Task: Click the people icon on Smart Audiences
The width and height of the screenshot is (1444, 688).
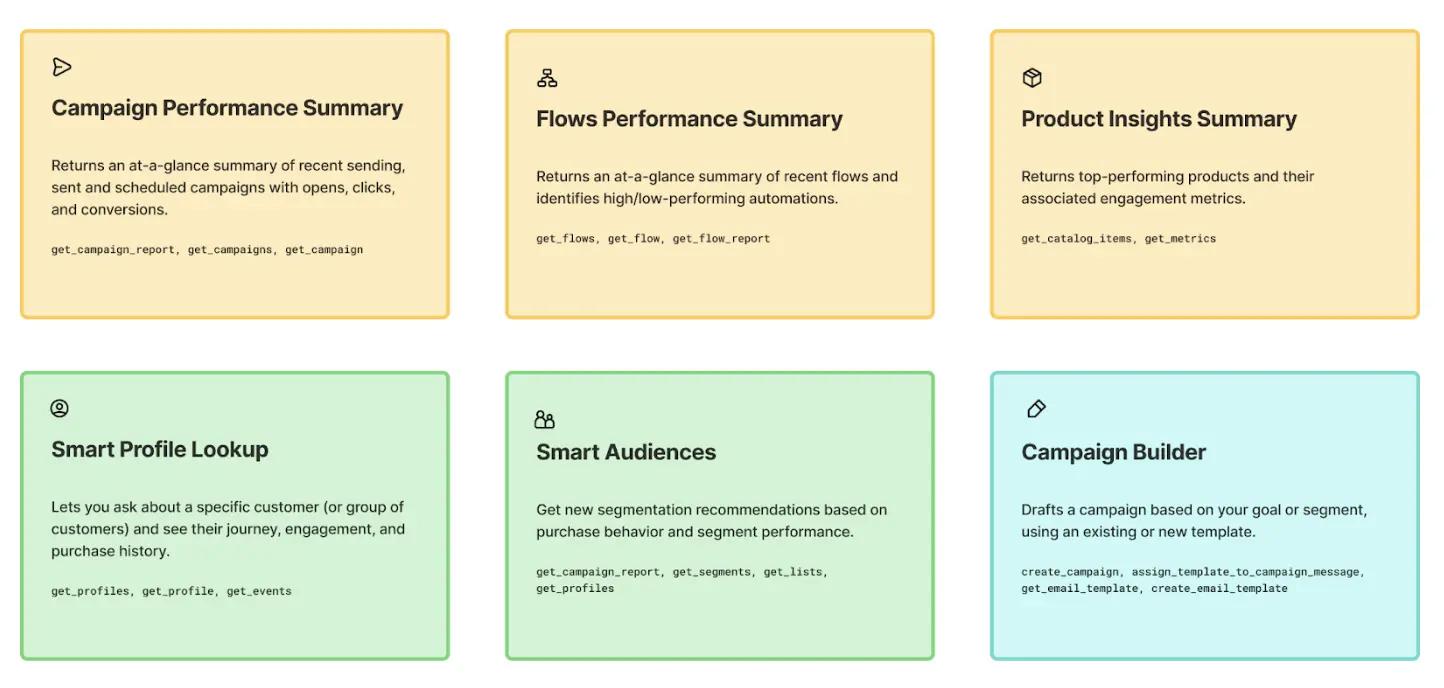Action: (545, 420)
